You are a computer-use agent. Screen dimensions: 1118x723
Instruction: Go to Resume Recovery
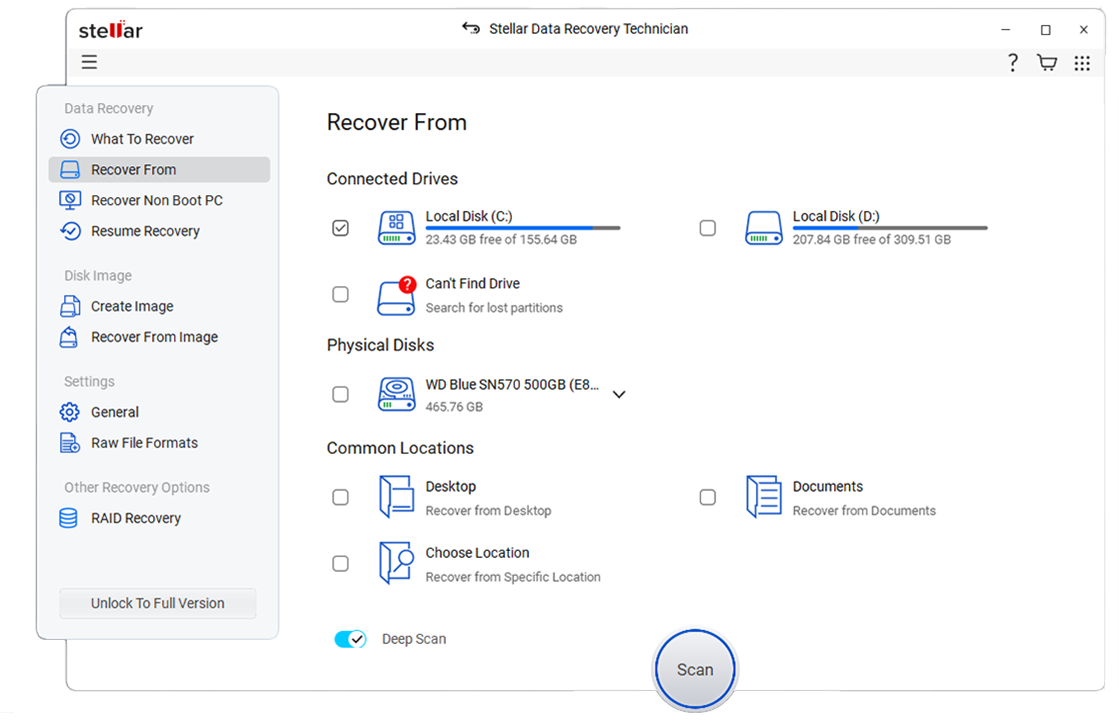click(x=159, y=231)
